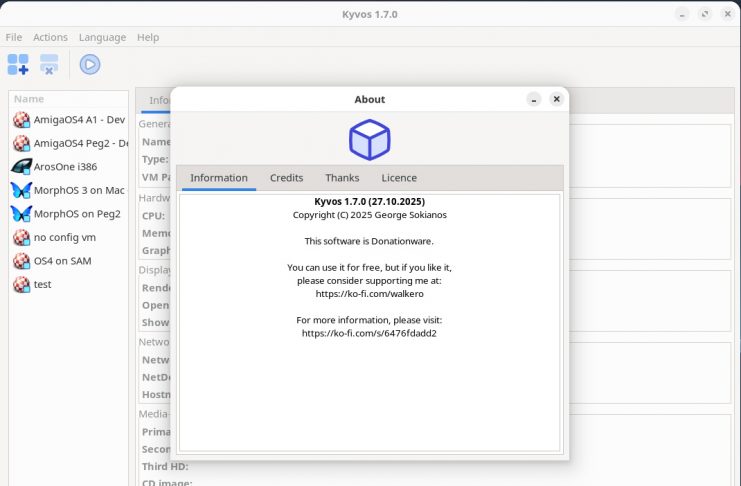Switch to the Licence tab

coord(399,178)
